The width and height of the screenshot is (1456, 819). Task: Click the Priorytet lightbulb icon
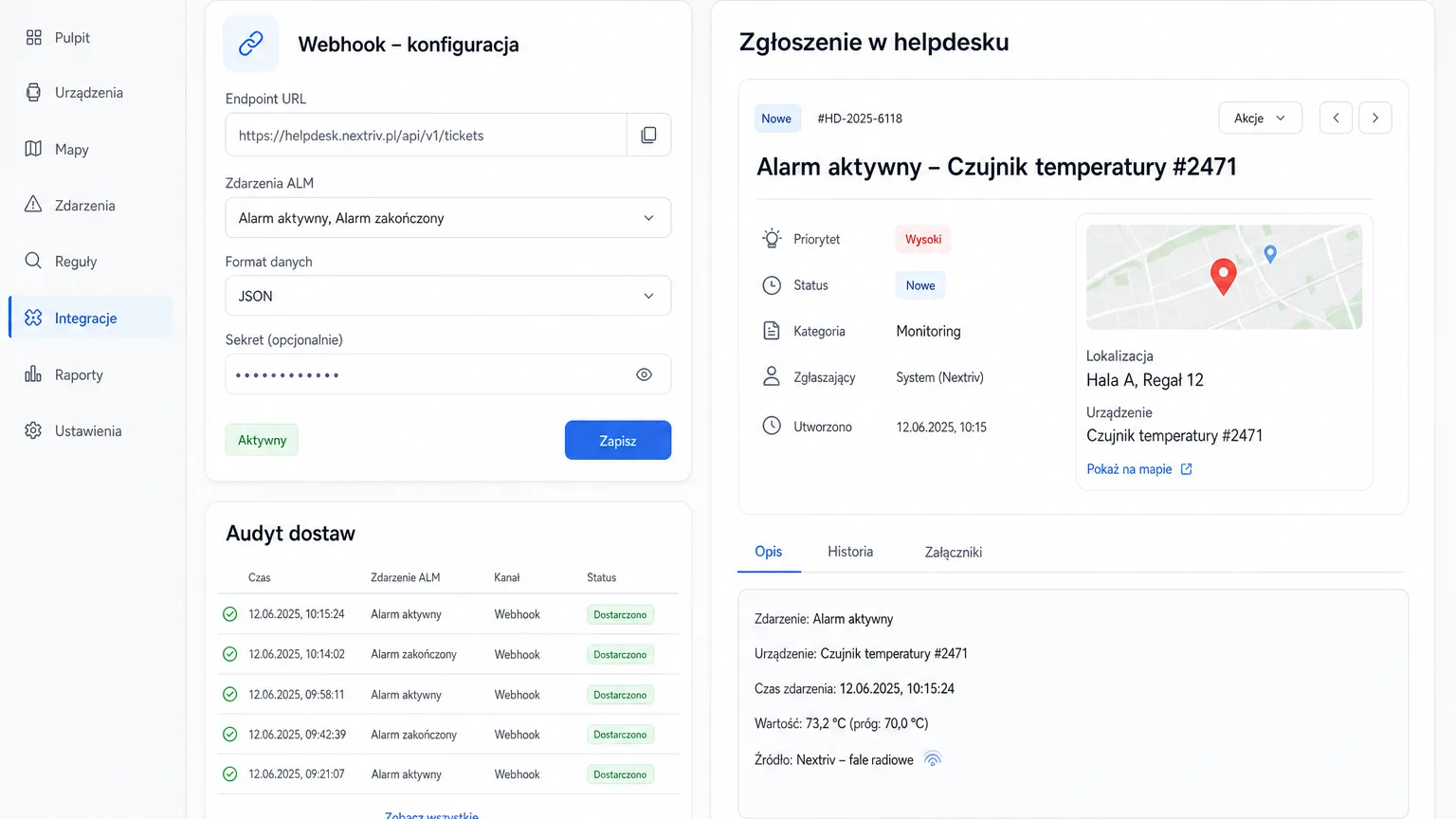(x=772, y=239)
